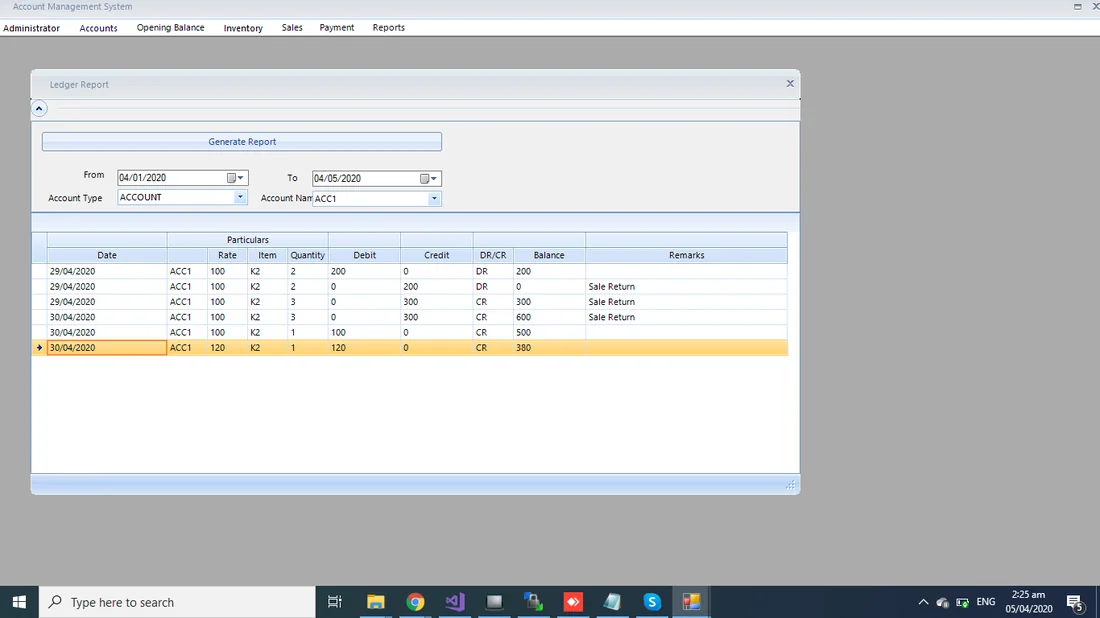Open the notepad app on the taskbar
Image resolution: width=1100 pixels, height=618 pixels.
[612, 602]
